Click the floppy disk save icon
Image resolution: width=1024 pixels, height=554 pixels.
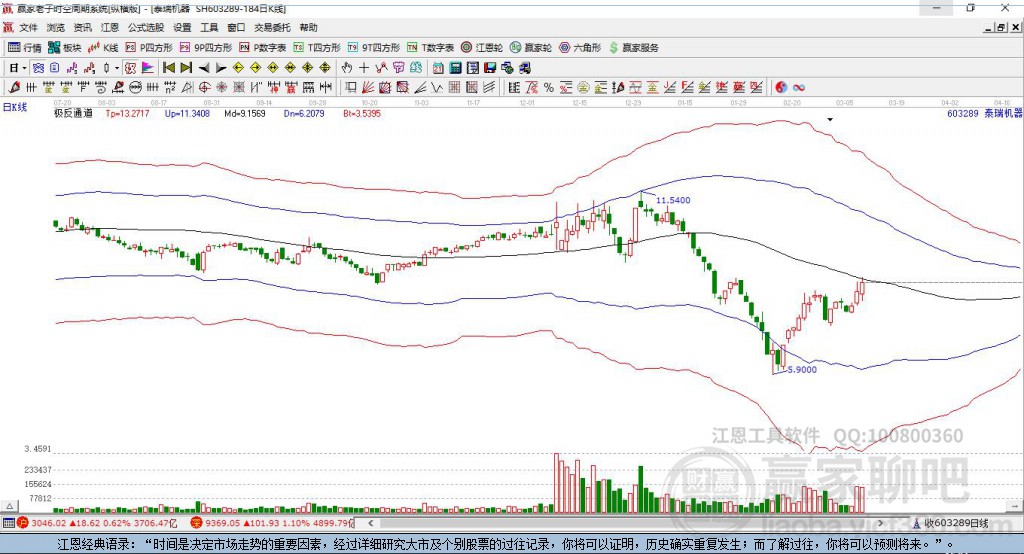pyautogui.click(x=490, y=68)
